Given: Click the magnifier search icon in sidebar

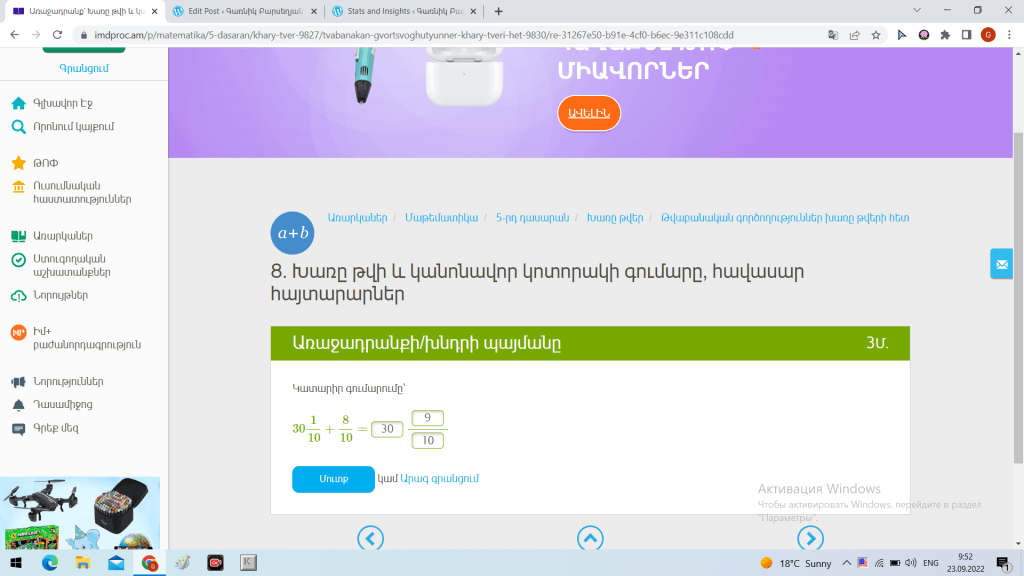Looking at the screenshot, I should 18,126.
